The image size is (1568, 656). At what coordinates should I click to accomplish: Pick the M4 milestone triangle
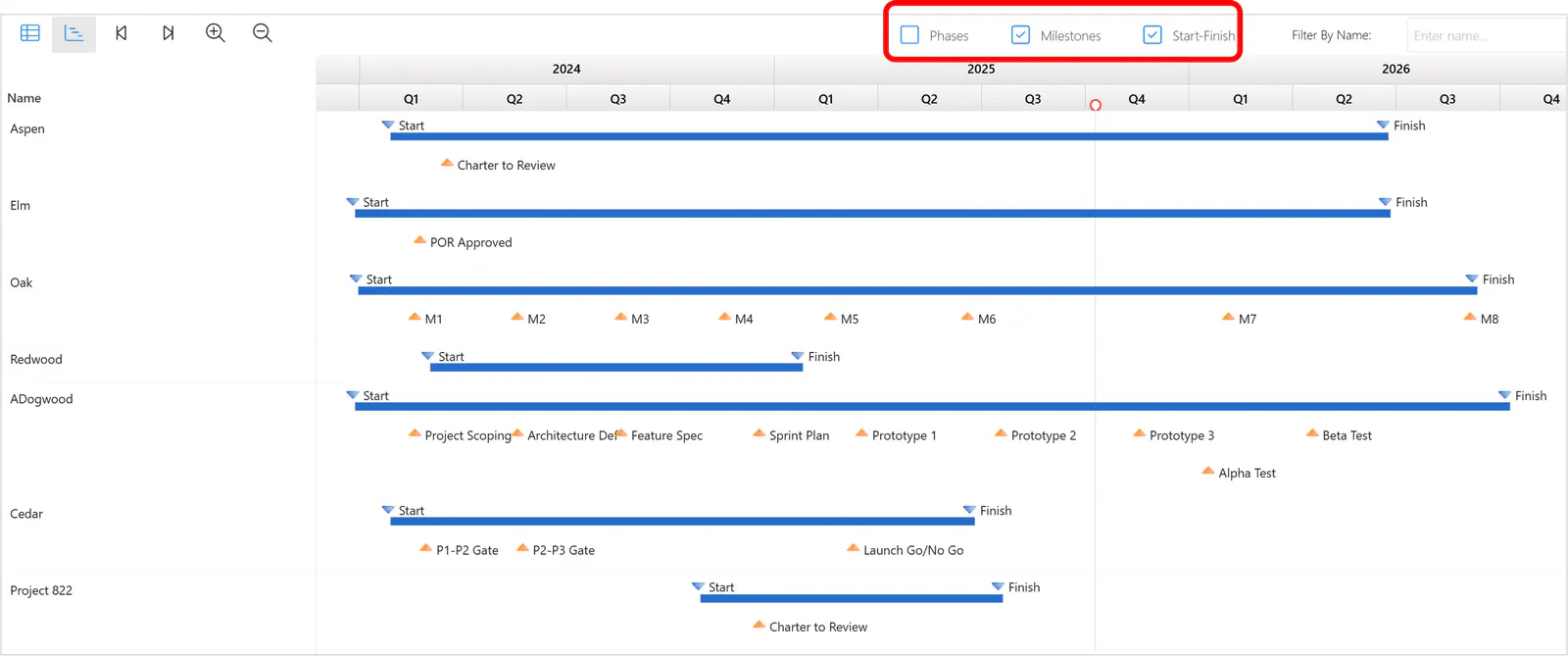(724, 317)
